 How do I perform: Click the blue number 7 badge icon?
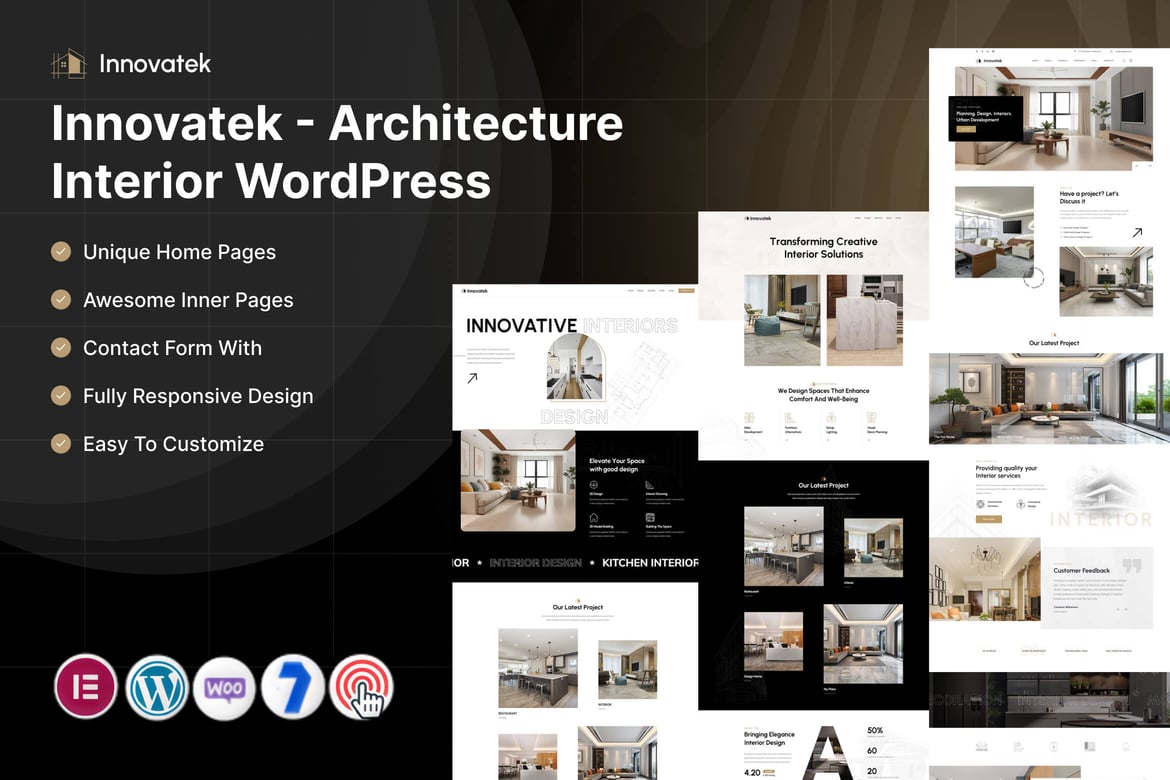coord(293,687)
